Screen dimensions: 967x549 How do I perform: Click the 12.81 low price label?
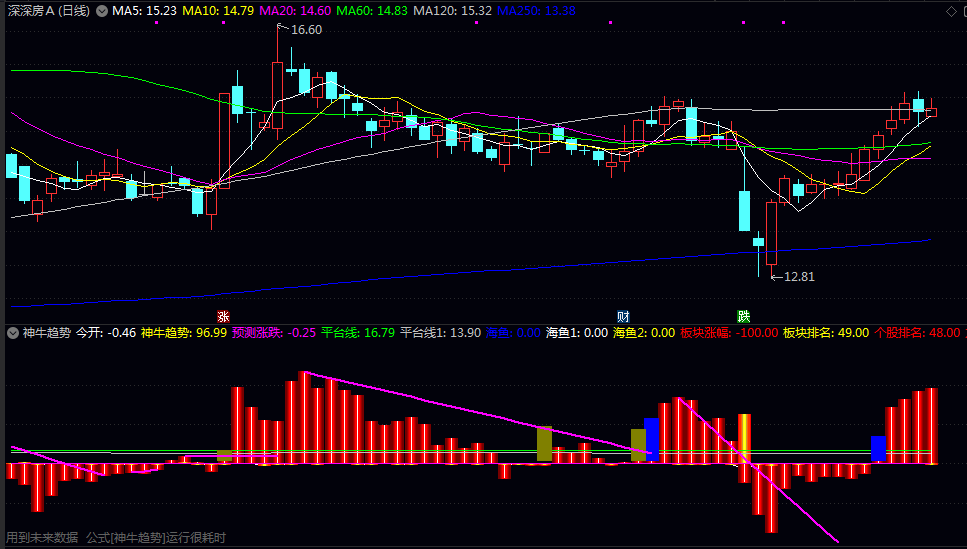click(799, 277)
